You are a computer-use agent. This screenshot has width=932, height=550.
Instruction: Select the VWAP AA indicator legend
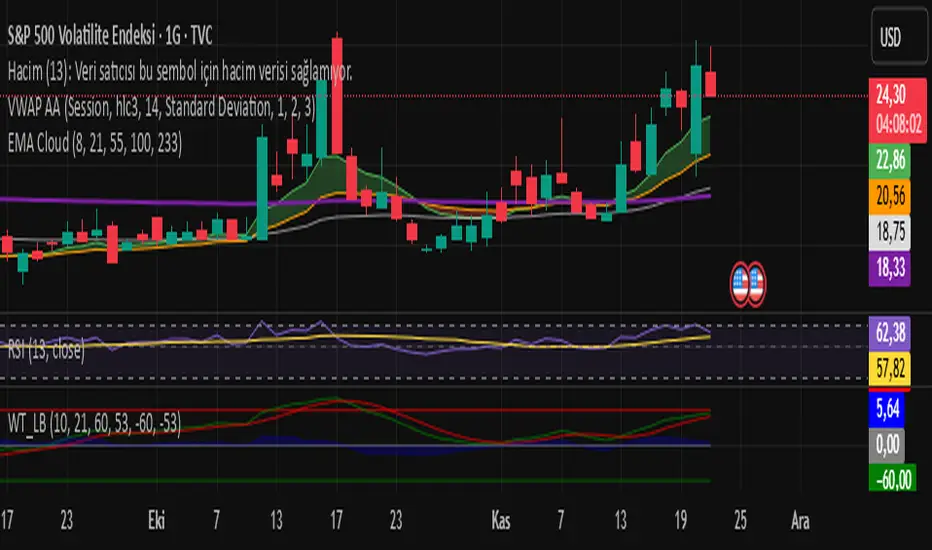coord(161,108)
